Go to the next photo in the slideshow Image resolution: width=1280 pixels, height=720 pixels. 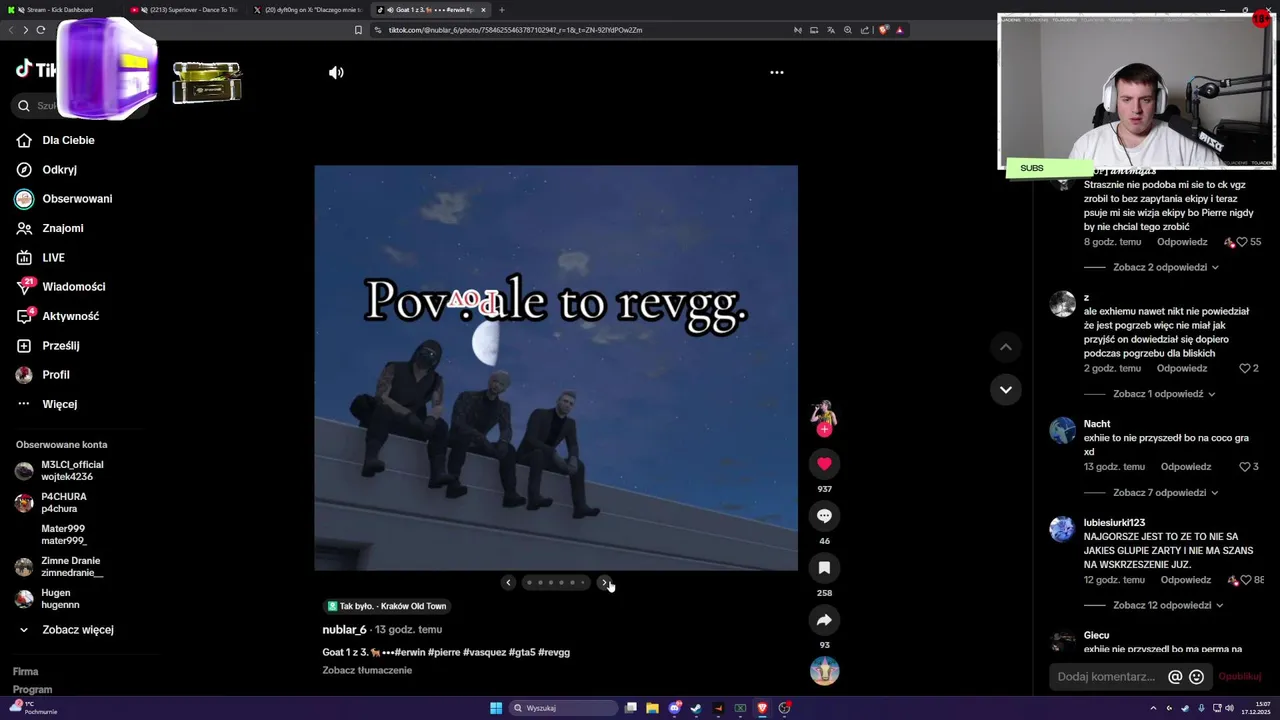(604, 582)
